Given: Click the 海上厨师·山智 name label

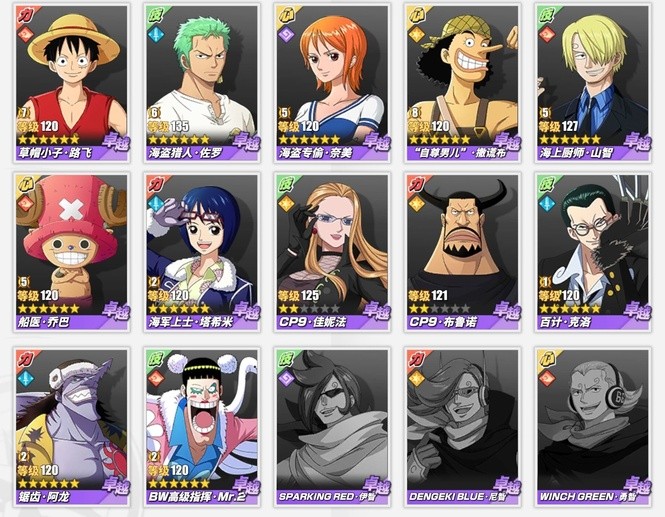Looking at the screenshot, I should coord(576,153).
